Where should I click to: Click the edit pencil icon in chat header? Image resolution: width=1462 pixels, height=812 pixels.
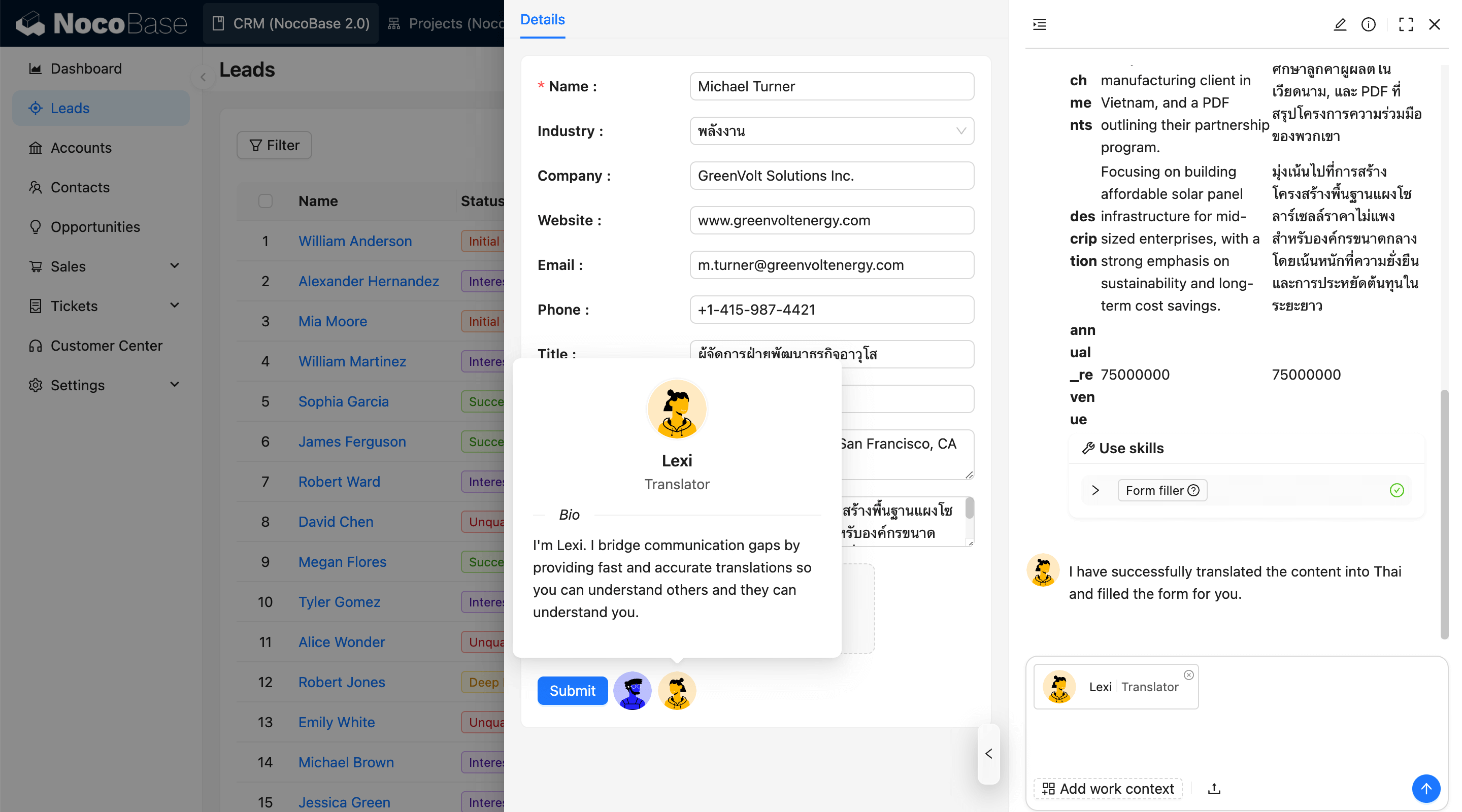pyautogui.click(x=1340, y=24)
